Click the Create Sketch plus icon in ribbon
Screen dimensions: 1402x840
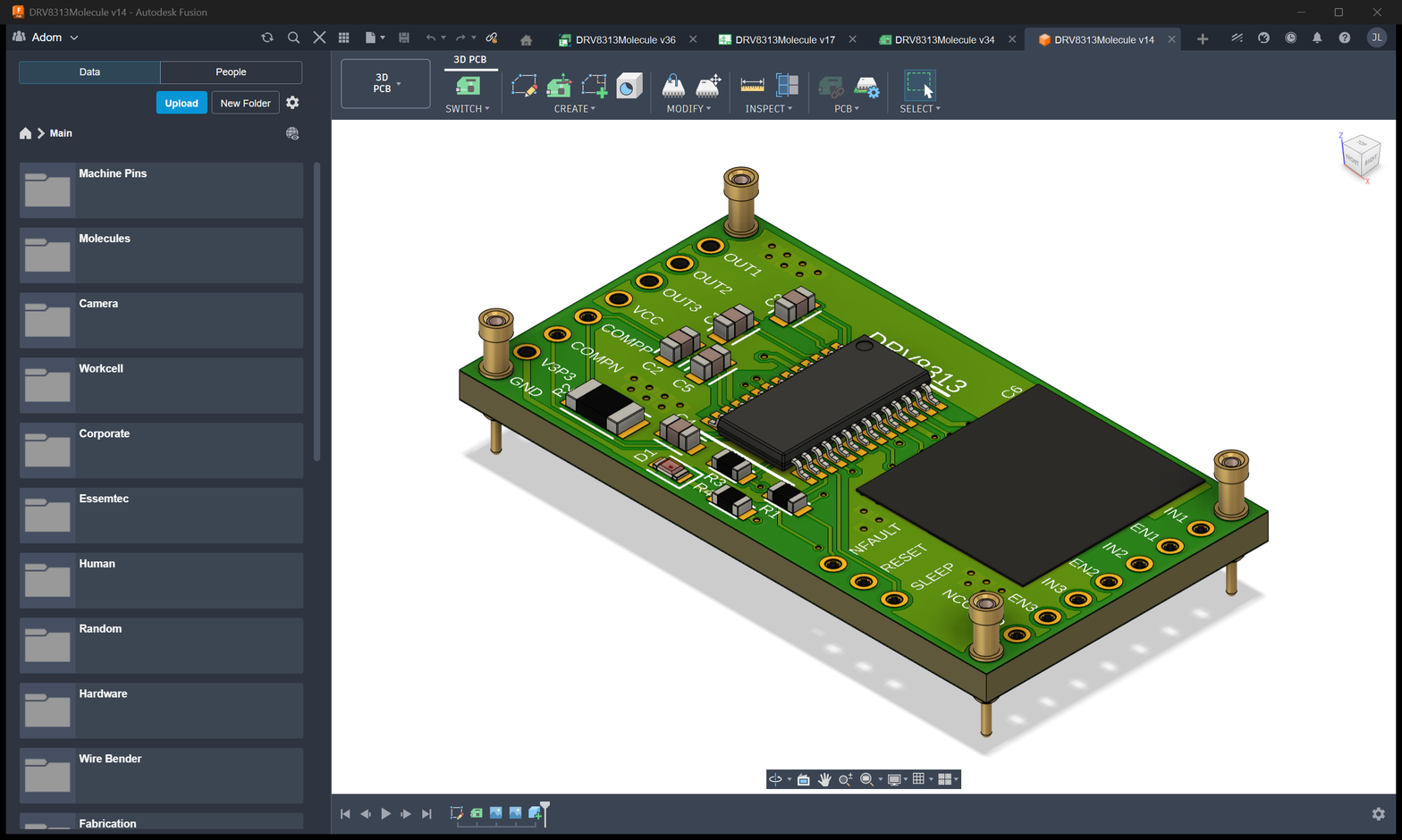(x=594, y=86)
